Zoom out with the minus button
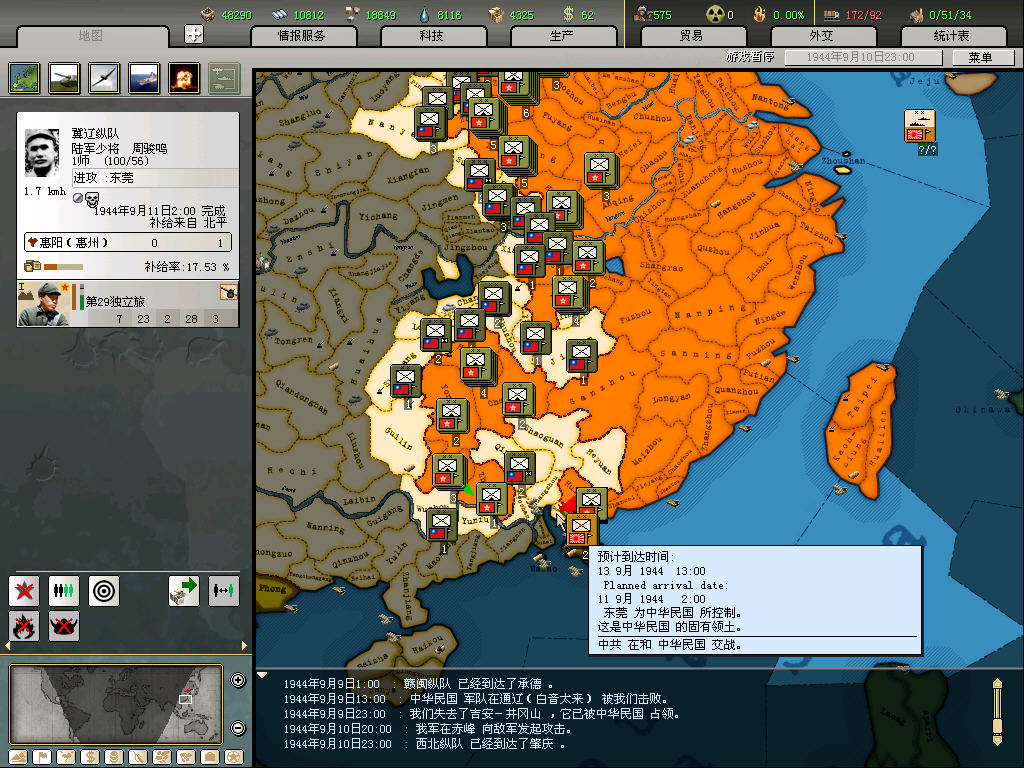This screenshot has height=768, width=1024. pyautogui.click(x=238, y=728)
